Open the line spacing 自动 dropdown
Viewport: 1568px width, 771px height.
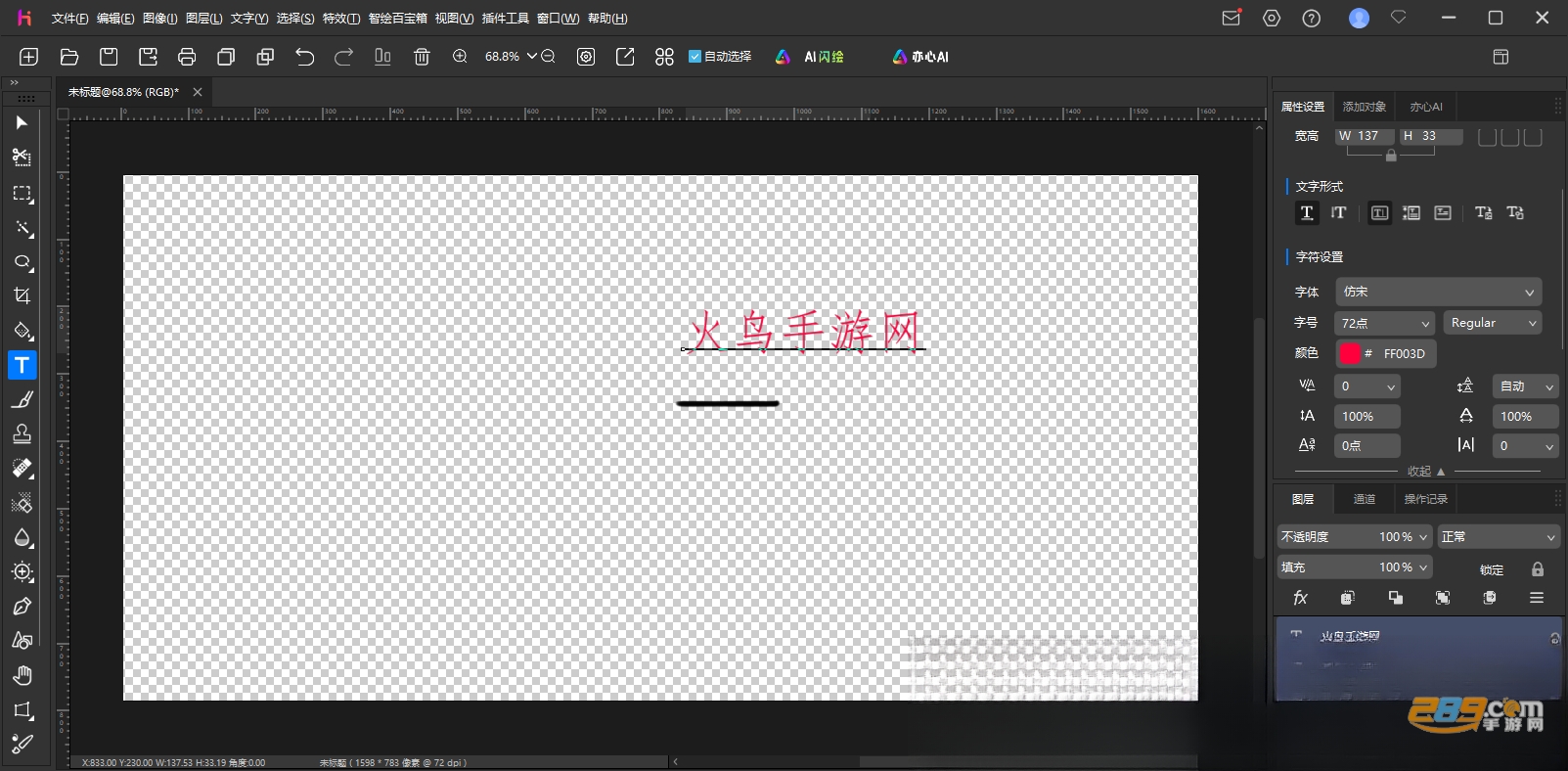[1524, 386]
